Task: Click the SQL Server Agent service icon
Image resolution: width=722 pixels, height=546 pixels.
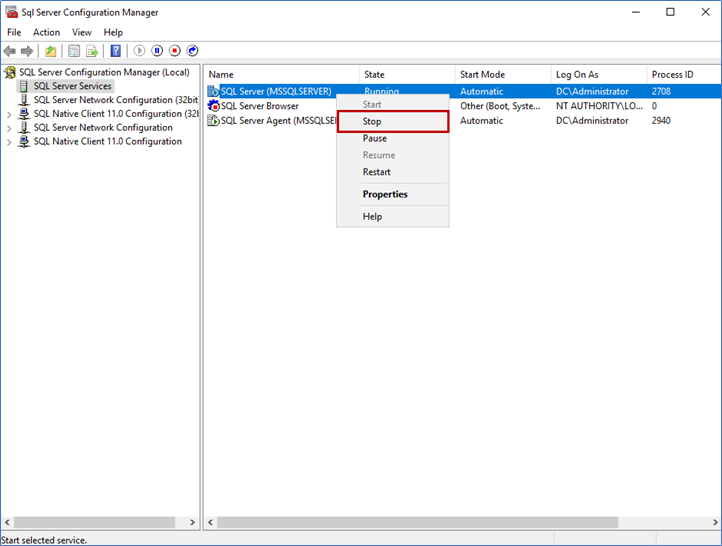Action: pos(213,121)
